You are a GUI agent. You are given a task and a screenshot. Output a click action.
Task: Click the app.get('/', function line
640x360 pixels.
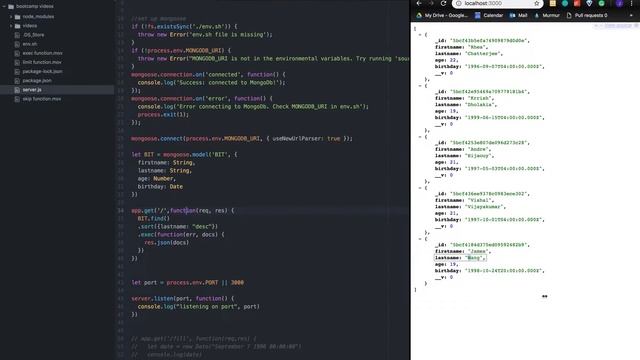click(183, 211)
